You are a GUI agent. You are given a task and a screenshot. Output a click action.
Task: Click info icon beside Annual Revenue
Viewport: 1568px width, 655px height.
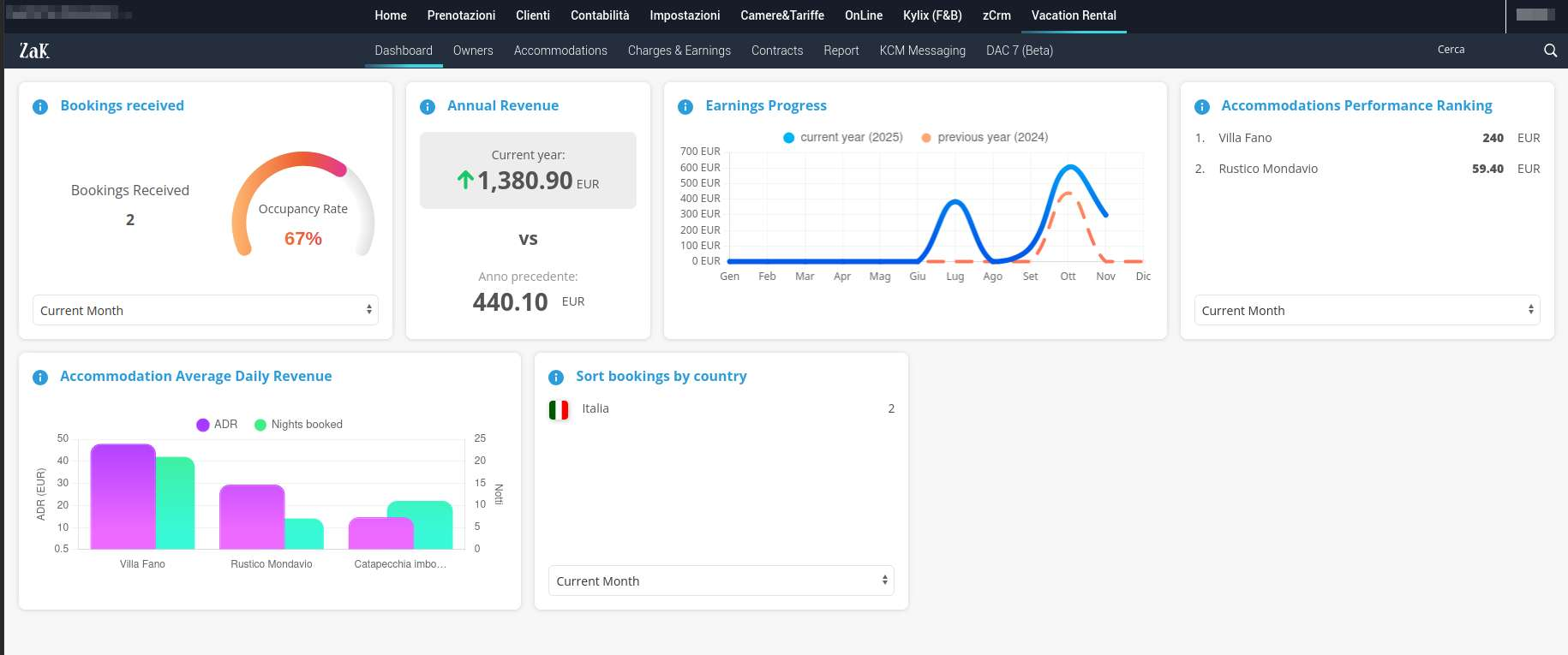428,107
